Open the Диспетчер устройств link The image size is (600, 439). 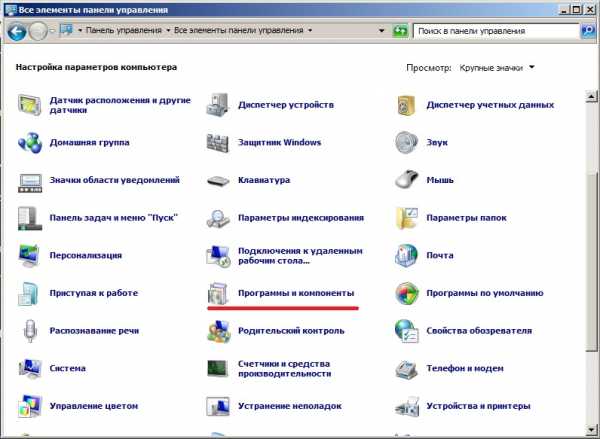click(x=285, y=105)
